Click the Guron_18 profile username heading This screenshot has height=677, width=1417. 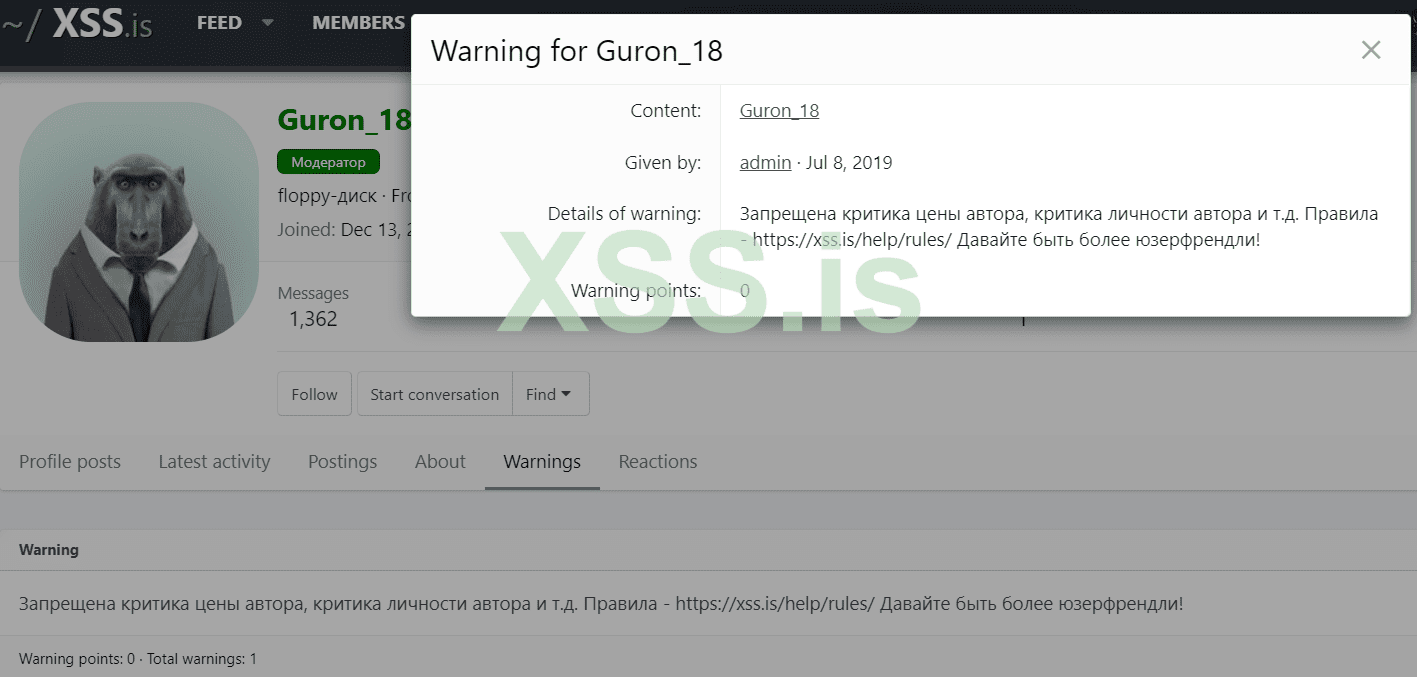[344, 119]
